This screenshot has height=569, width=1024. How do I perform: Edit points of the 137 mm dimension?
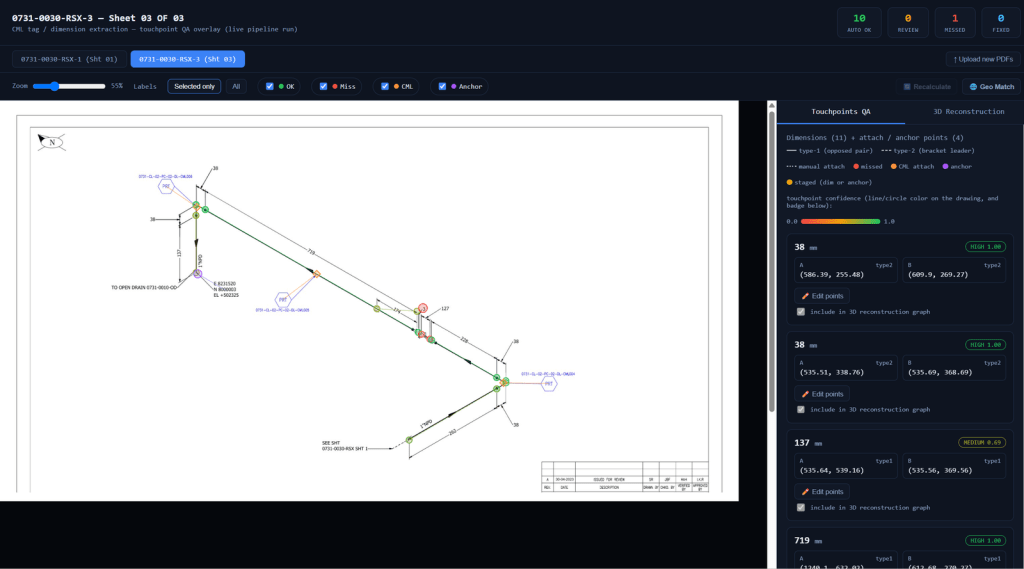click(822, 492)
